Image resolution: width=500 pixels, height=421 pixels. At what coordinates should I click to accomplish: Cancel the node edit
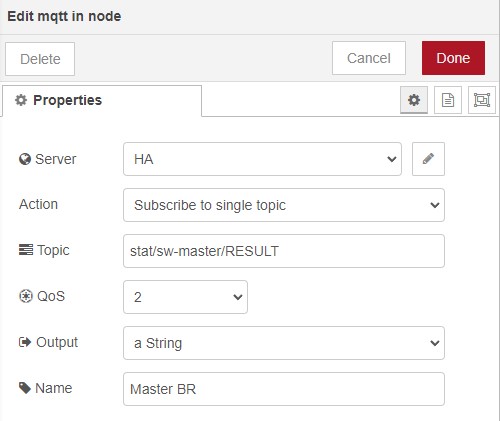pos(369,58)
